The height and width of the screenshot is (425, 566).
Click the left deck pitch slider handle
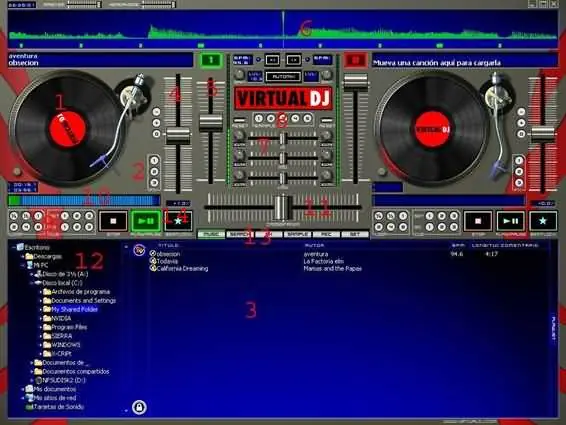[x=178, y=136]
